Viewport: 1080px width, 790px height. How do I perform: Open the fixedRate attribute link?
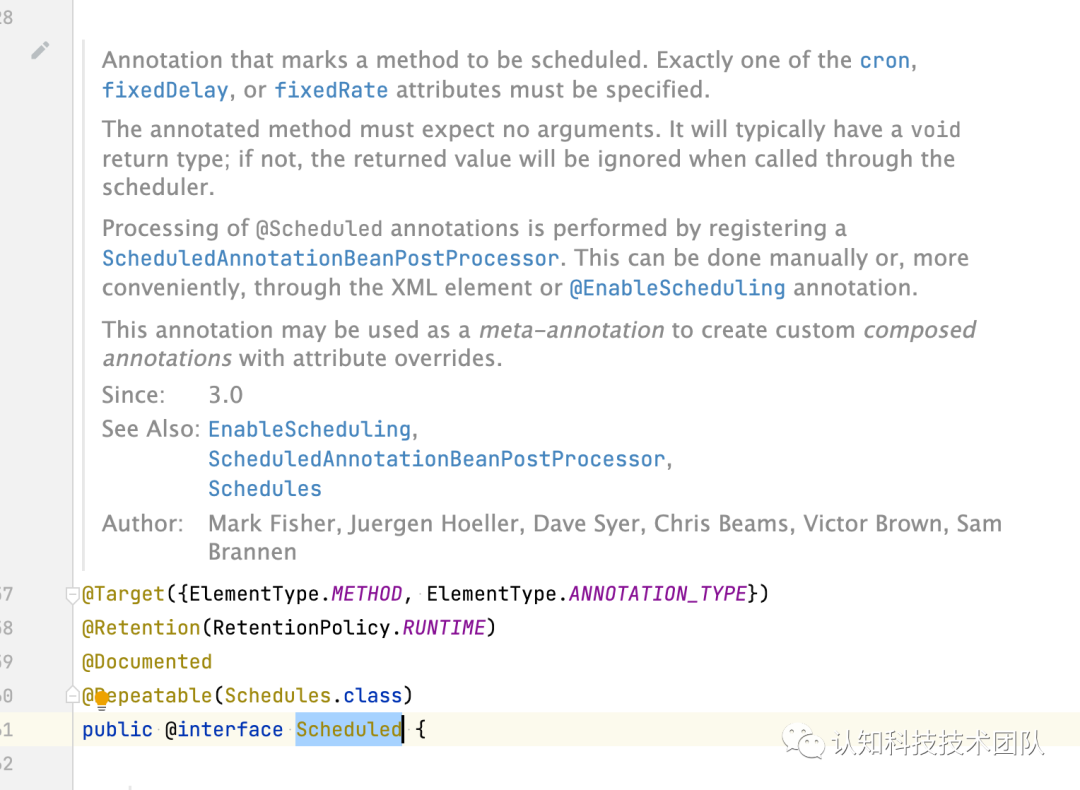tap(331, 90)
